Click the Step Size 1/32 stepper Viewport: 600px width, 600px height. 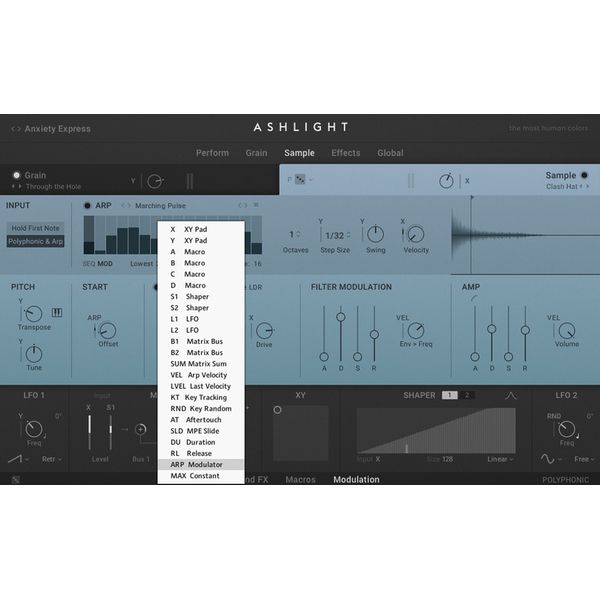(x=338, y=235)
